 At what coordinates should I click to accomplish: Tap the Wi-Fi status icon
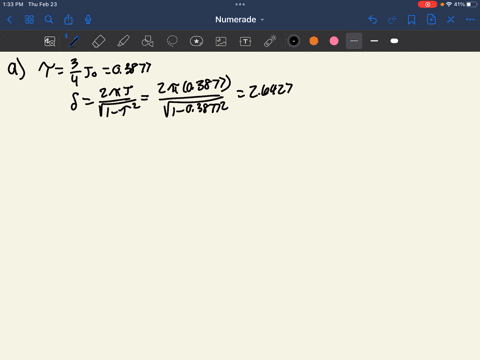click(x=449, y=4)
